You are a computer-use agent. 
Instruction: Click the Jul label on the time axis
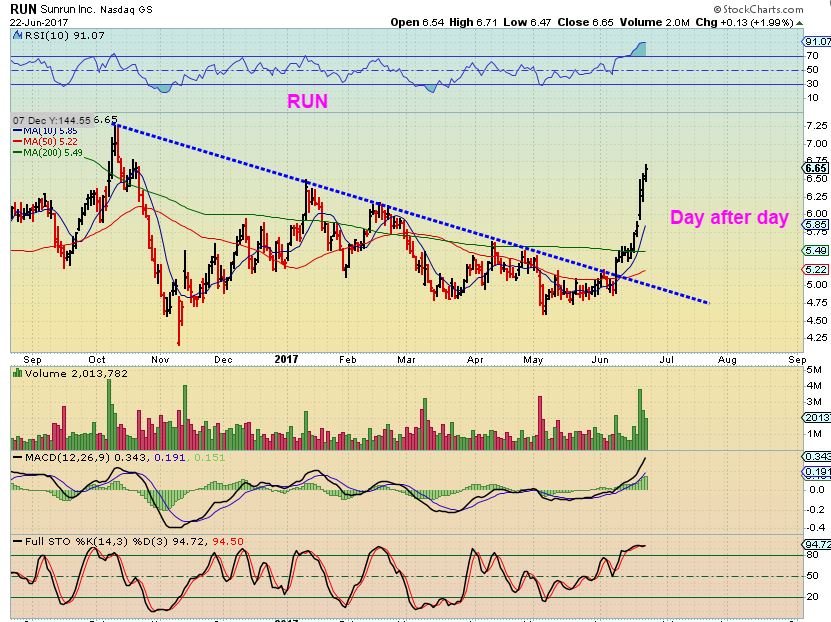666,360
